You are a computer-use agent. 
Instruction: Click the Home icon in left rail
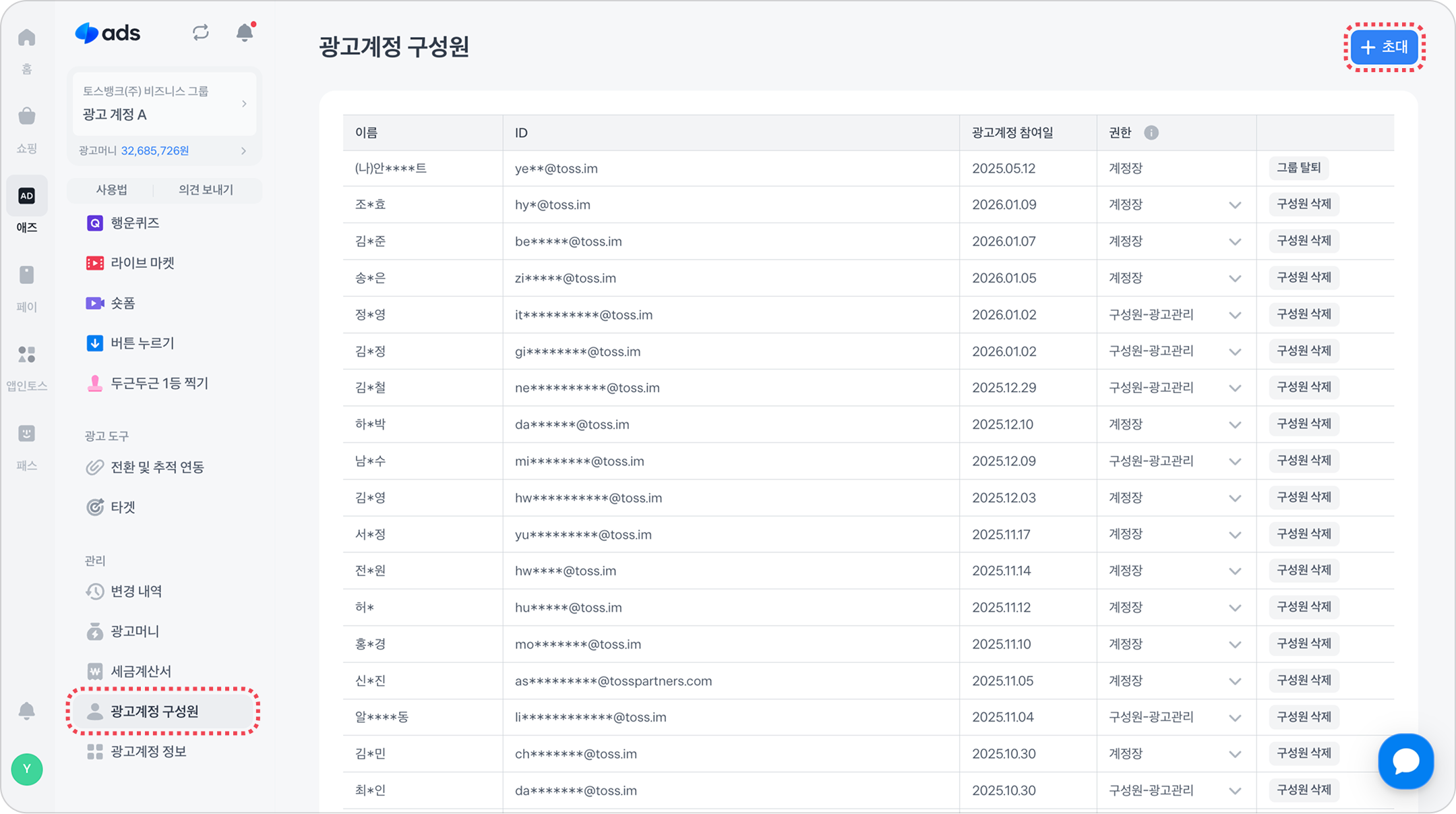(x=26, y=38)
